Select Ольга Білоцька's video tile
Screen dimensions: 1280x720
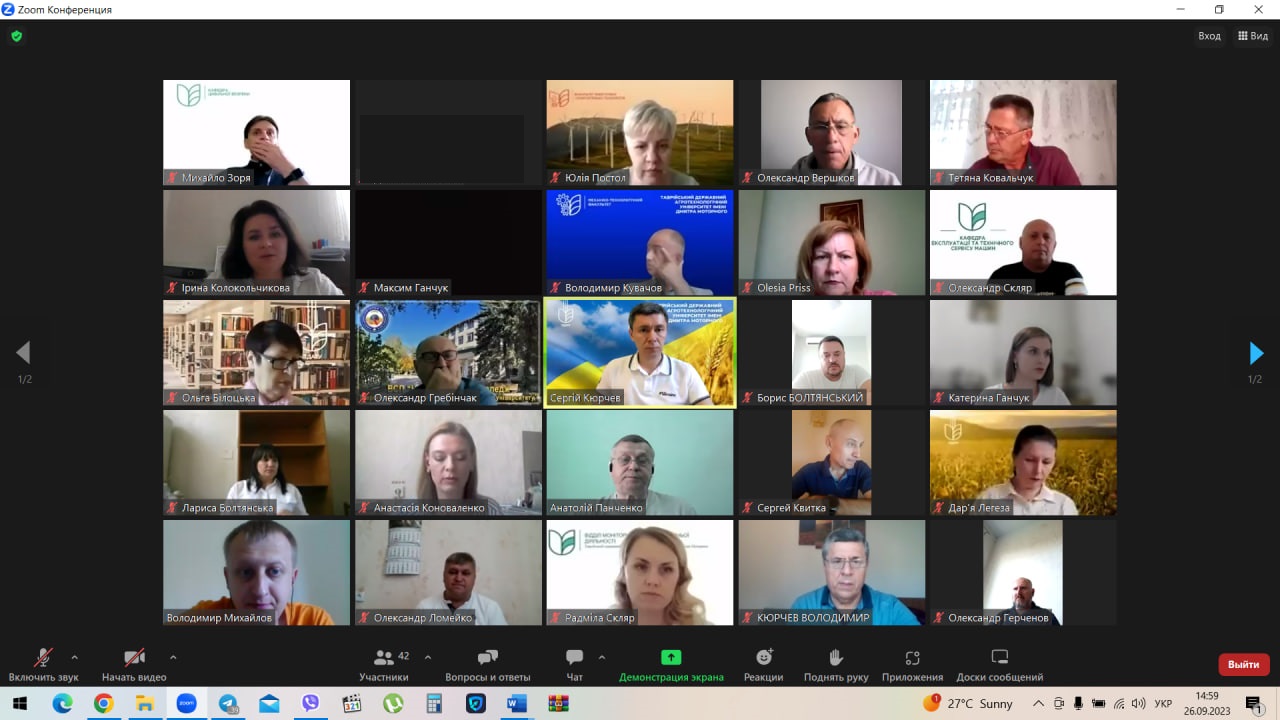pos(257,353)
